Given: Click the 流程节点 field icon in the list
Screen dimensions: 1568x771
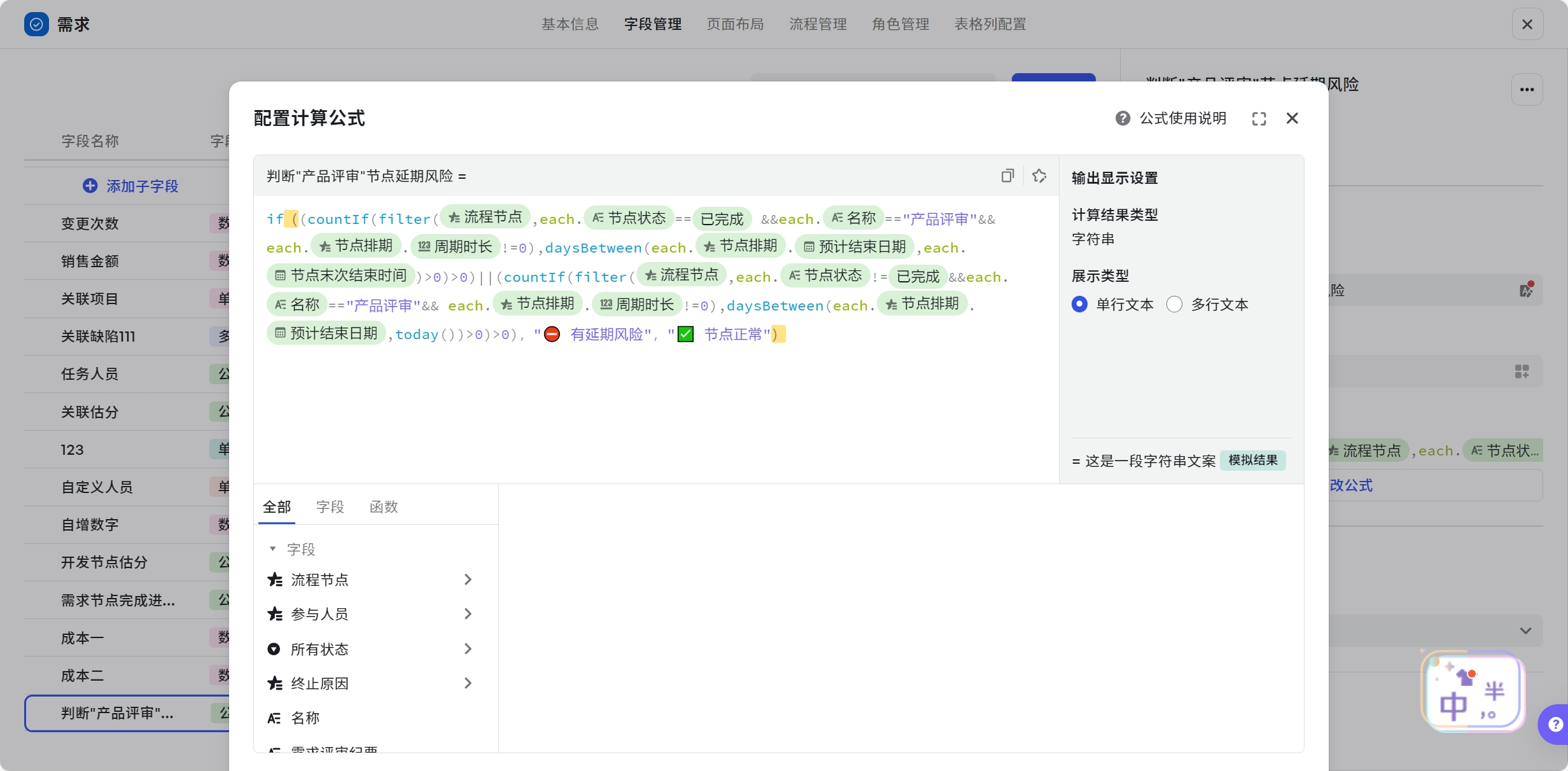Looking at the screenshot, I should click(x=274, y=580).
